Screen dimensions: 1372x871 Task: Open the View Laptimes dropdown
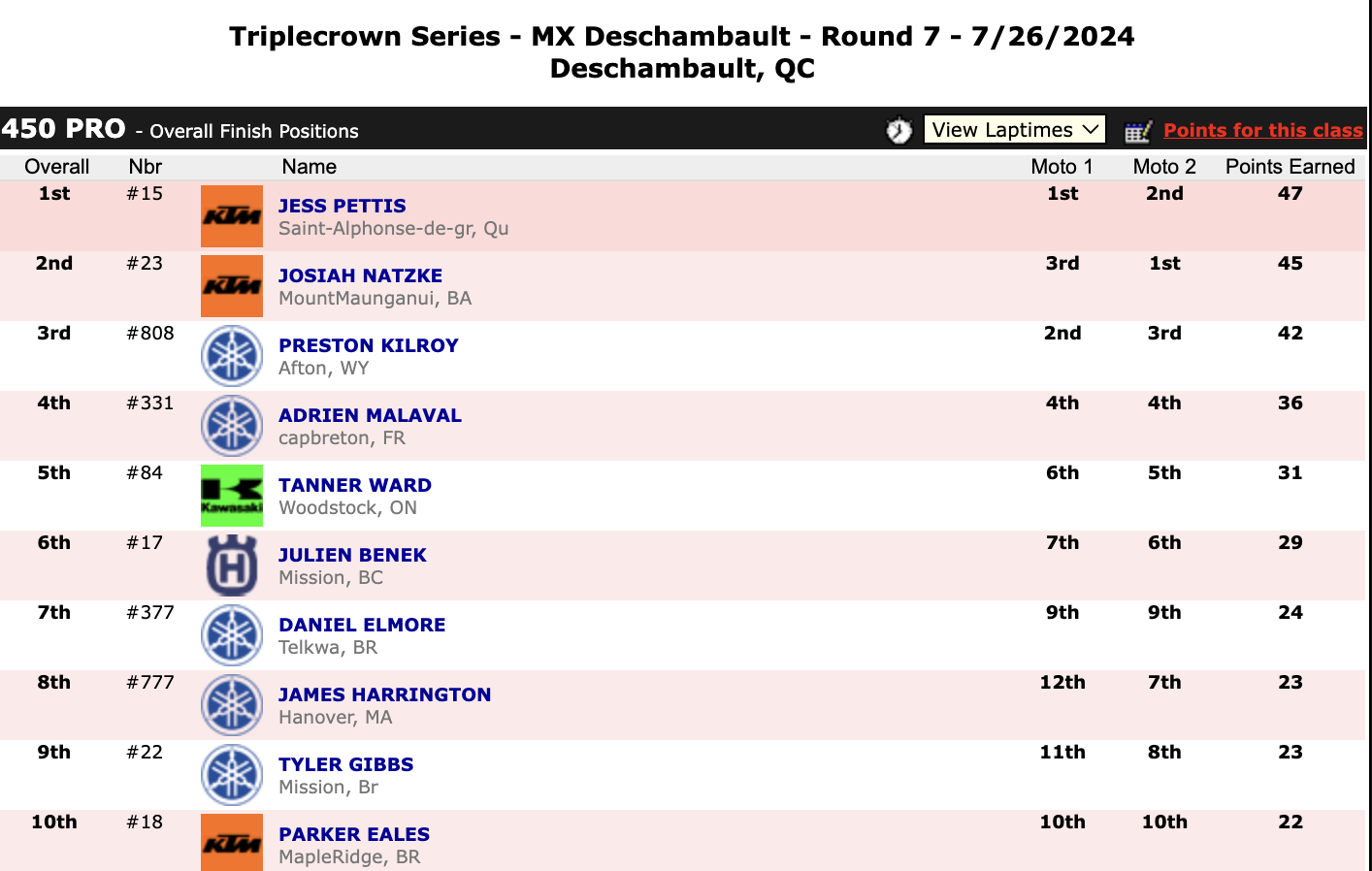[1014, 130]
